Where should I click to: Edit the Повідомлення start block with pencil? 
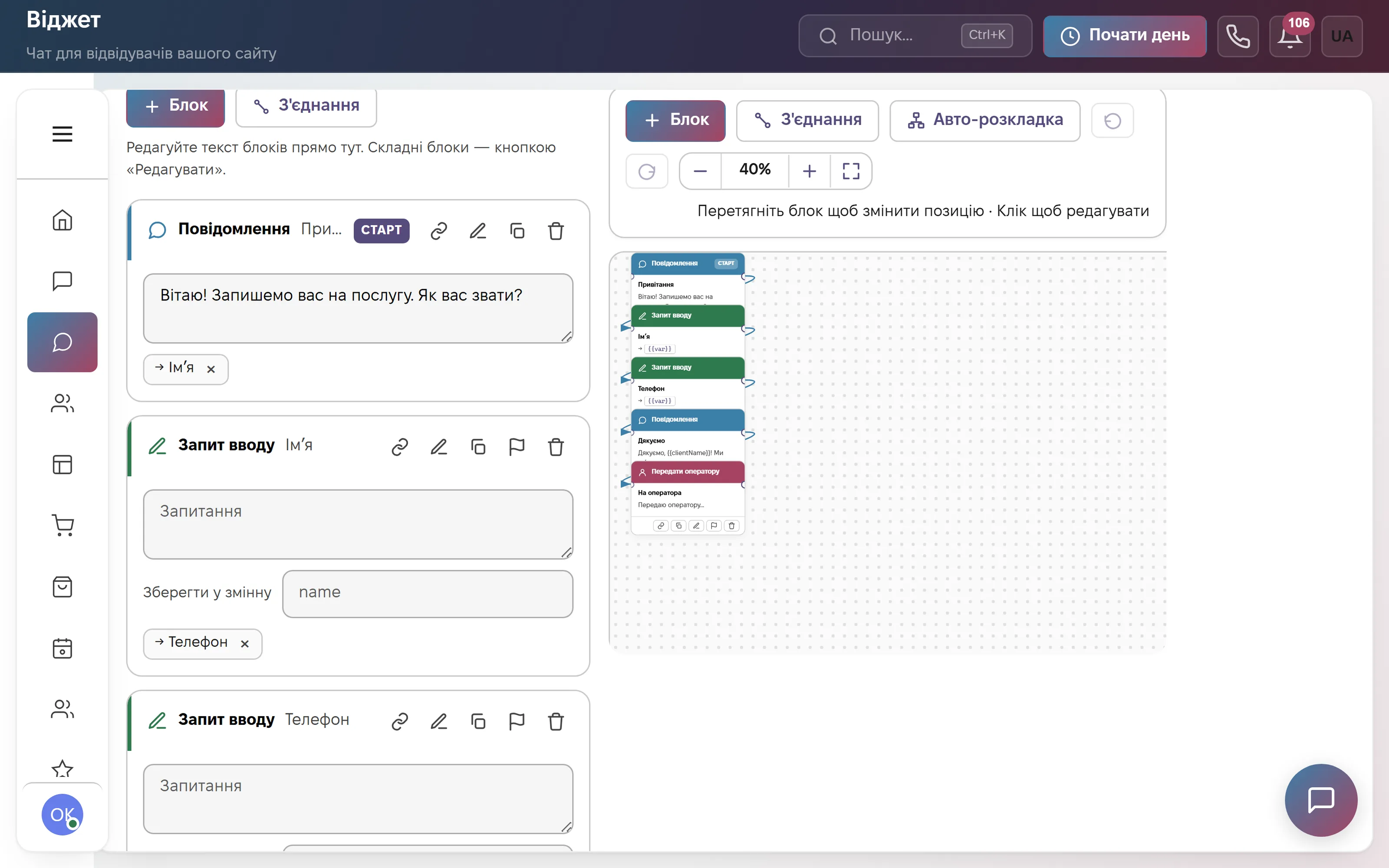478,231
